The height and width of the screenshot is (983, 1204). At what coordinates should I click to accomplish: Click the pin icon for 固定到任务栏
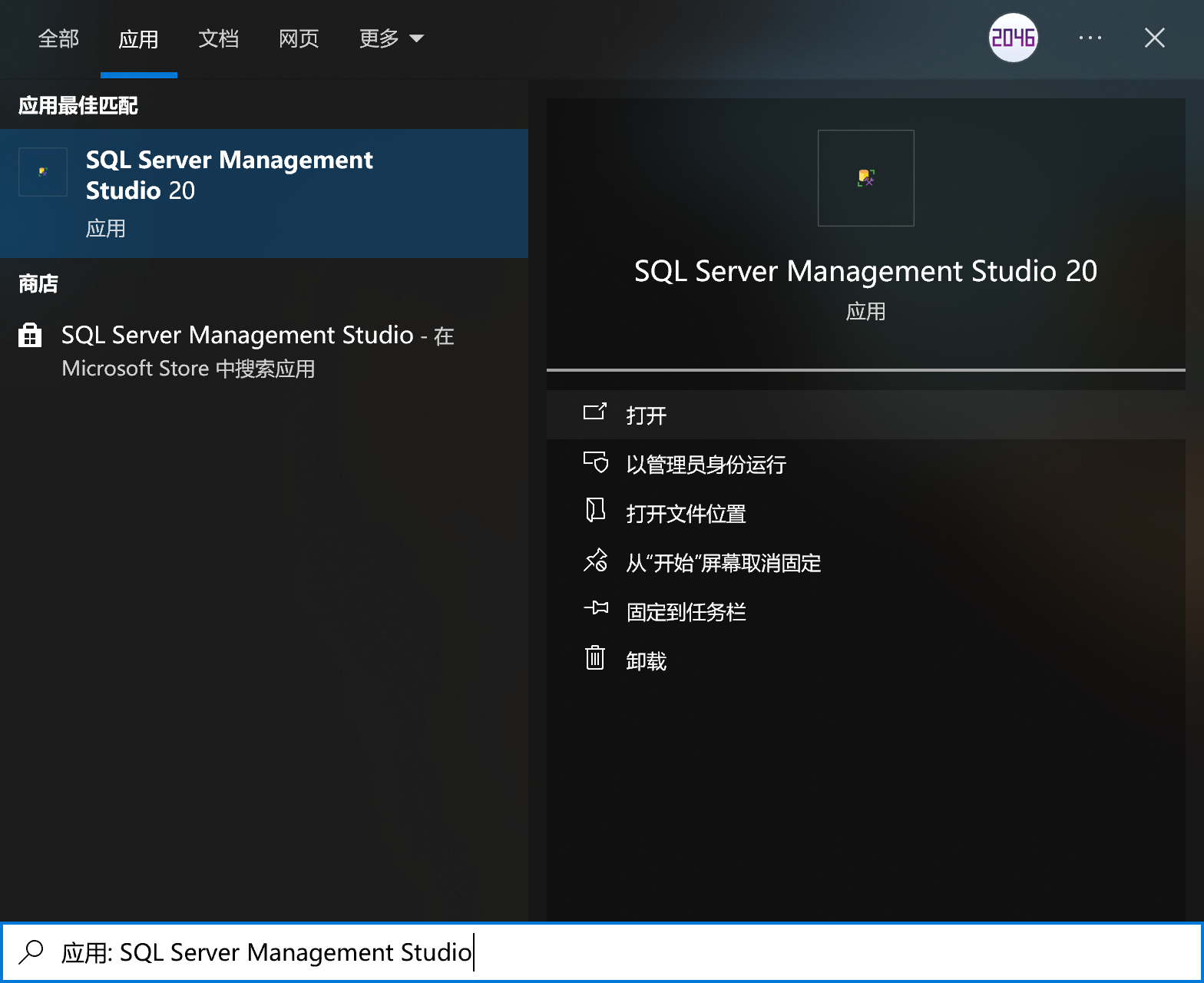[595, 609]
